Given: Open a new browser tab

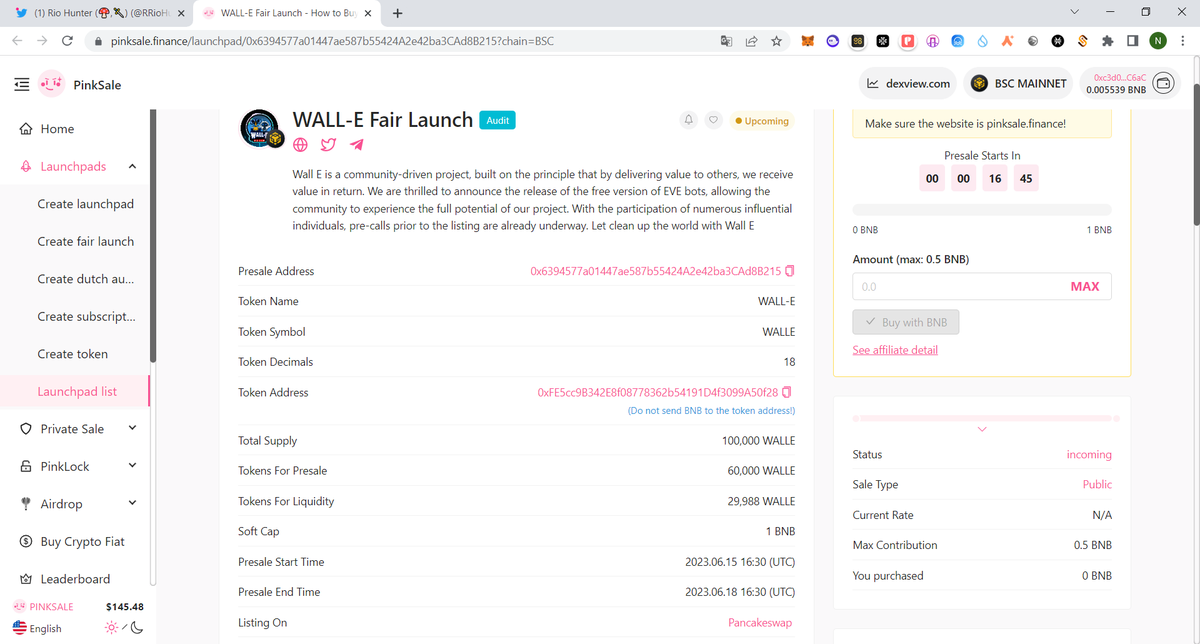Looking at the screenshot, I should point(398,13).
